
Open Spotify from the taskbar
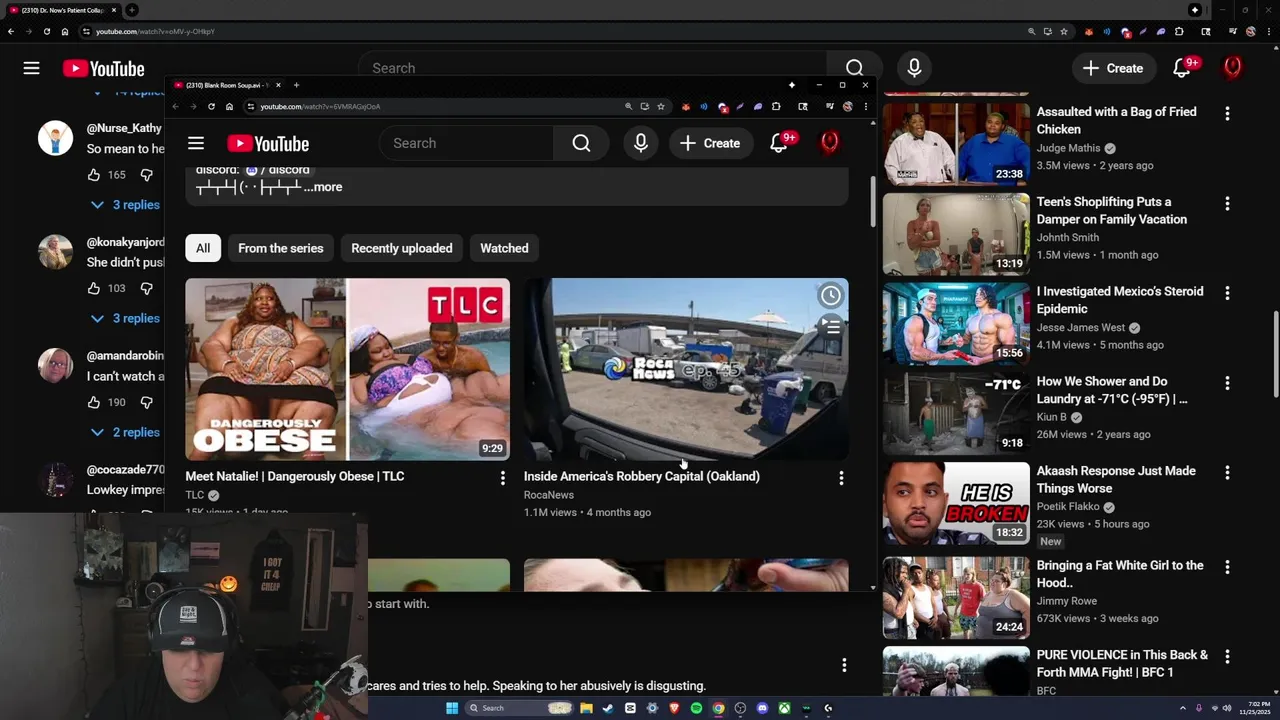coord(696,708)
